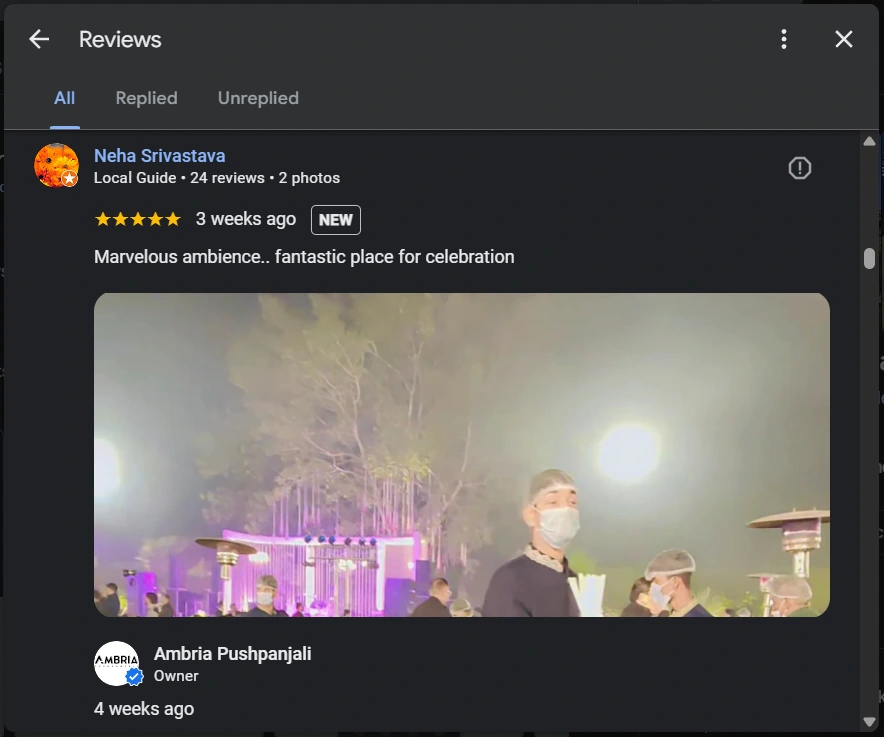Show the Unreplied reviews tab
The width and height of the screenshot is (884, 737).
point(258,98)
